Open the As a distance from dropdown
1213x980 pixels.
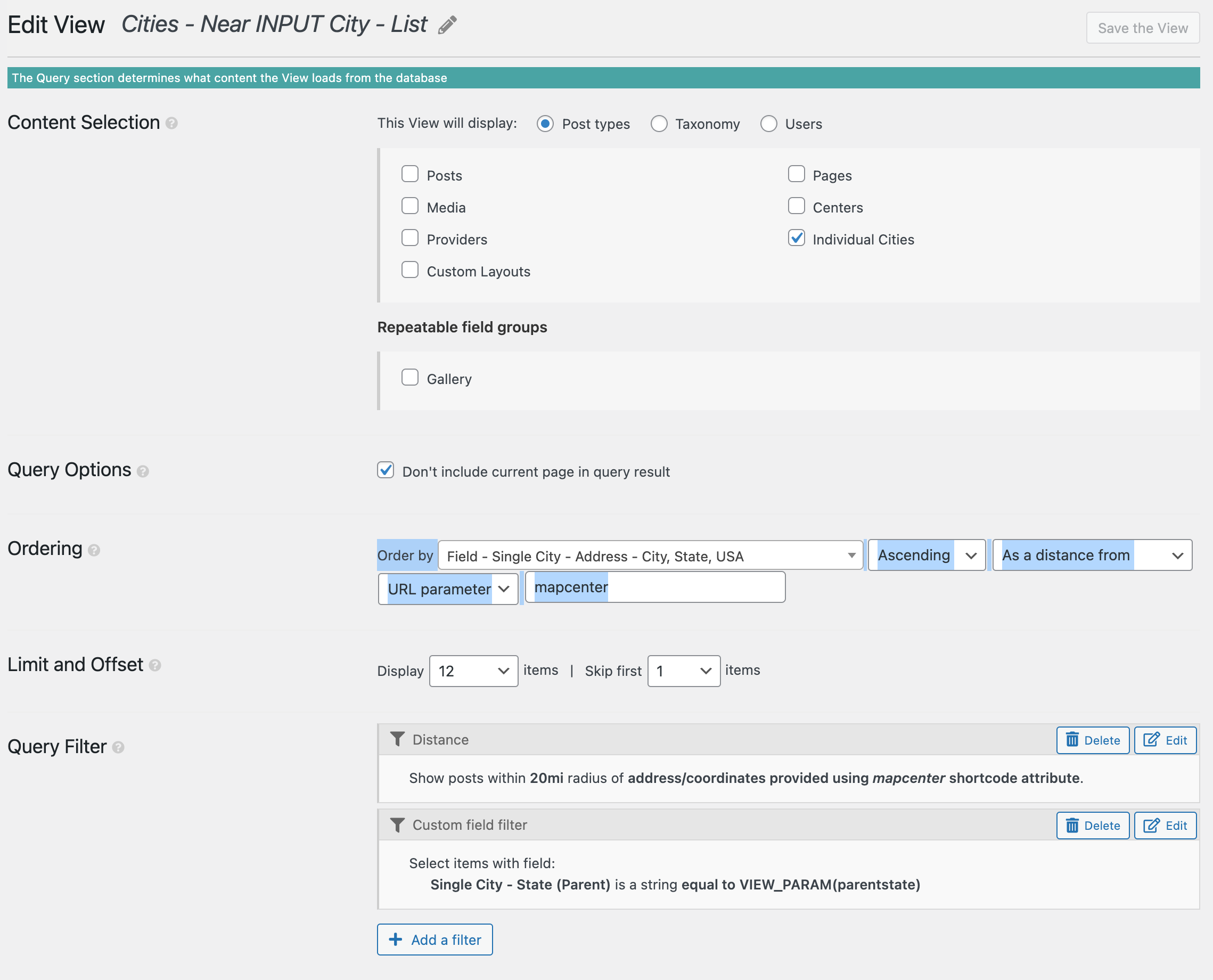(x=1092, y=556)
